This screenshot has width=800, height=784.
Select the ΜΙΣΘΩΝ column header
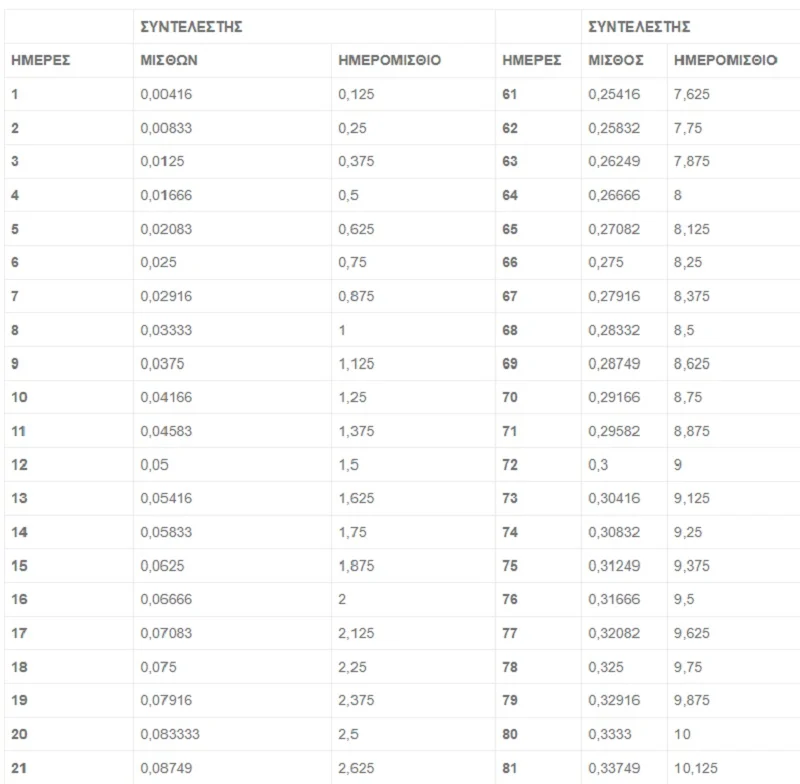[x=169, y=61]
